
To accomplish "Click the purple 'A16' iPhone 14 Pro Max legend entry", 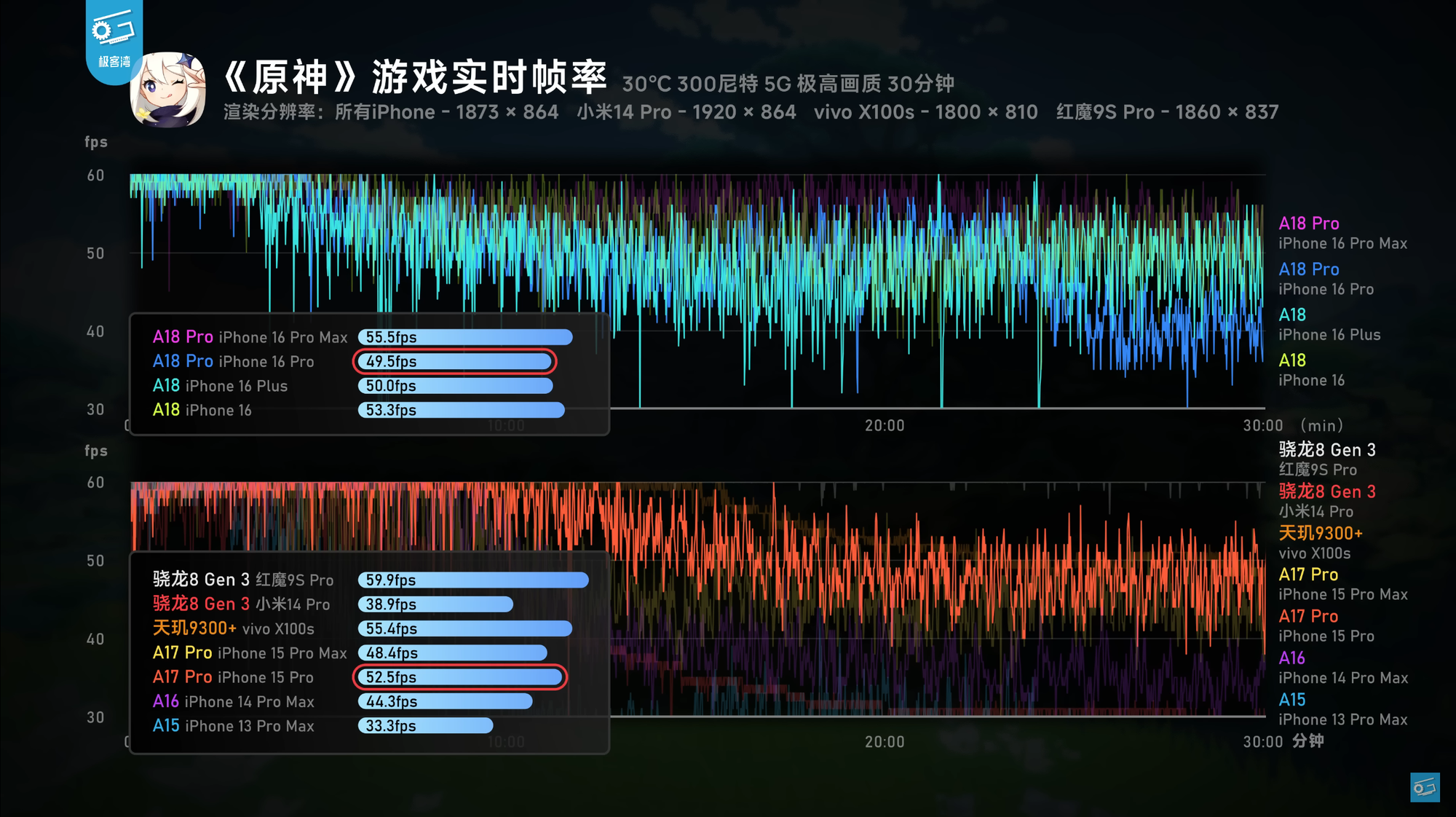I will 1343,668.
